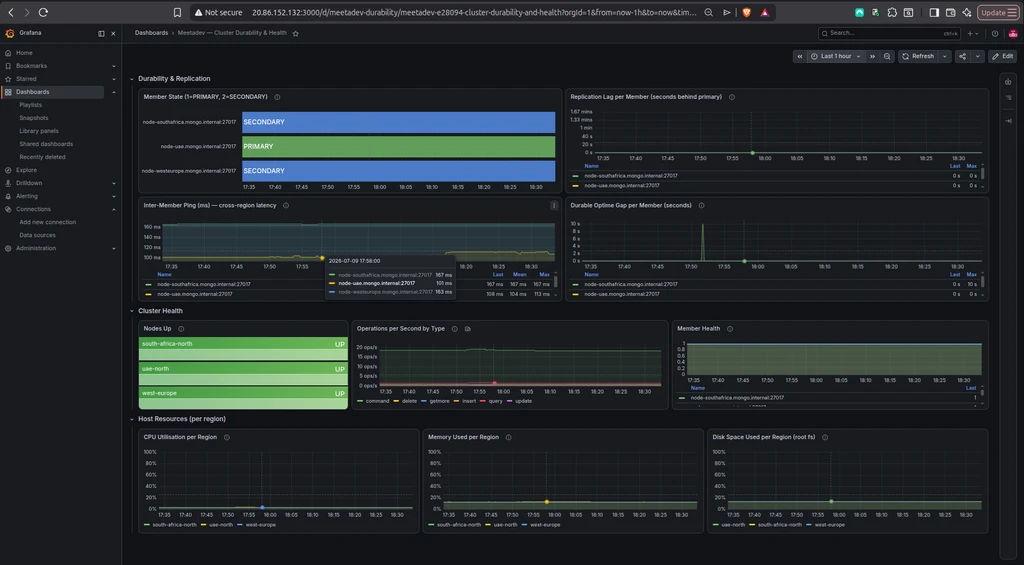The width and height of the screenshot is (1024, 565).
Task: Collapse the Dashboards sidebar section
Action: 114,92
